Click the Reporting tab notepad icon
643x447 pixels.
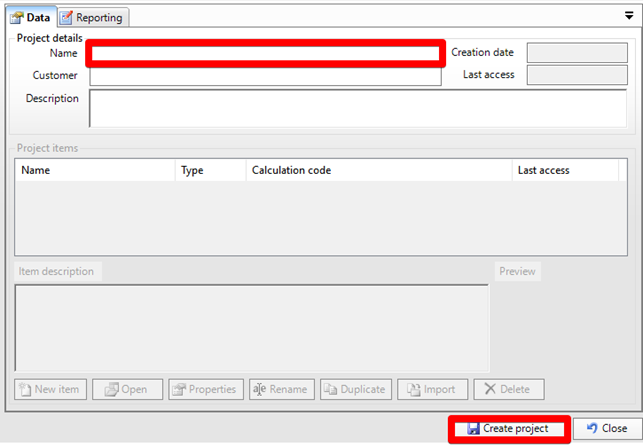66,18
